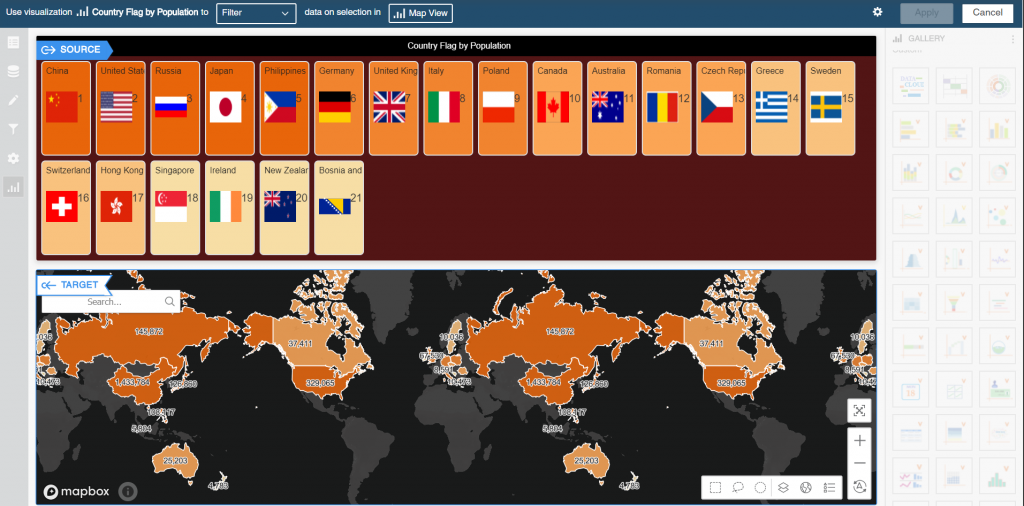The height and width of the screenshot is (506, 1024).
Task: Click the Mapbox logo link
Action: (x=76, y=492)
